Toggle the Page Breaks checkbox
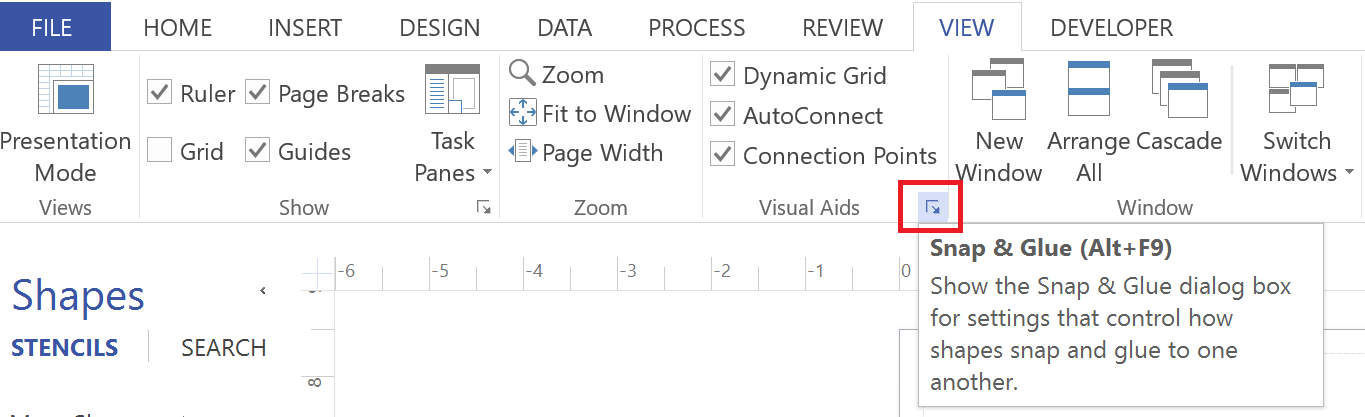 [x=258, y=93]
